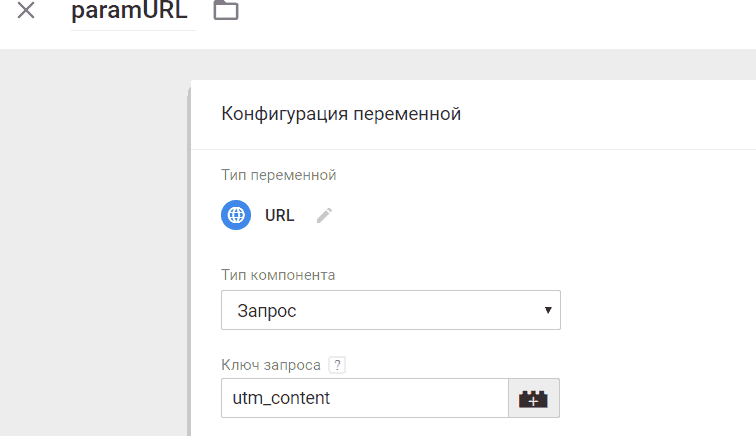
Task: Open the folder selection icon beside paramURL
Action: 226,10
